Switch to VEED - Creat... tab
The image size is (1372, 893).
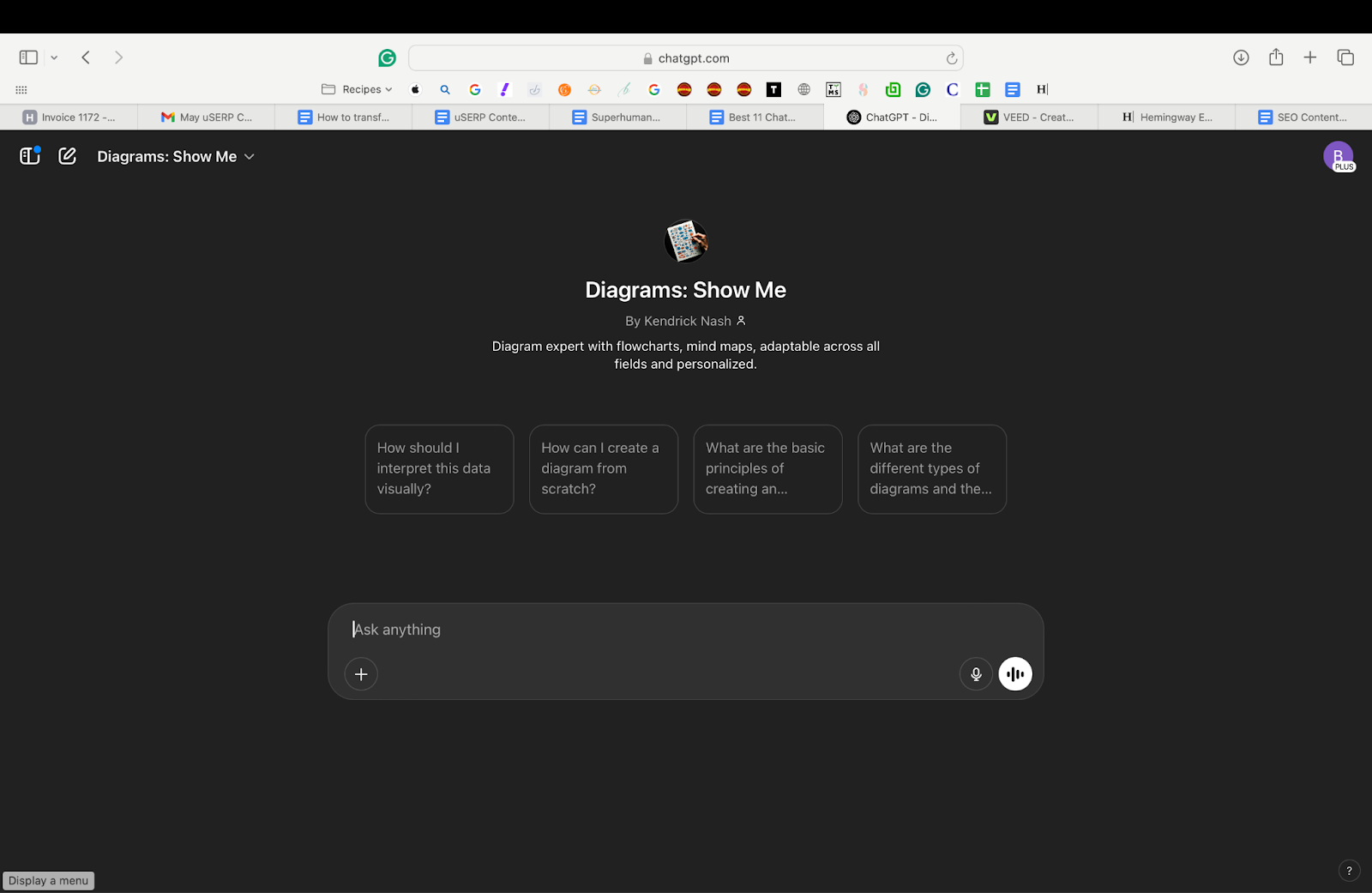click(x=1029, y=118)
